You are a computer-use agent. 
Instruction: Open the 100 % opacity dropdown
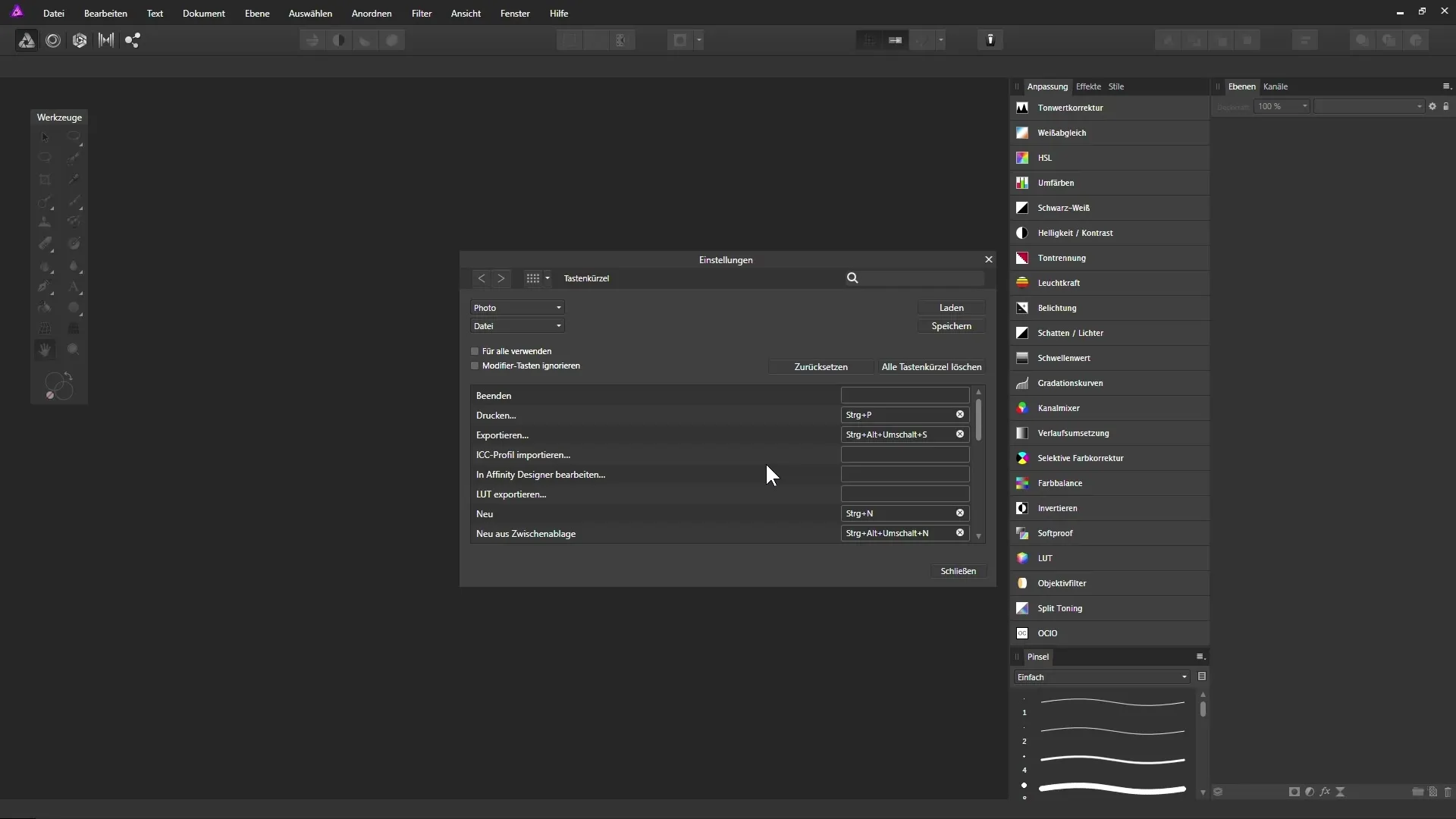point(1282,106)
